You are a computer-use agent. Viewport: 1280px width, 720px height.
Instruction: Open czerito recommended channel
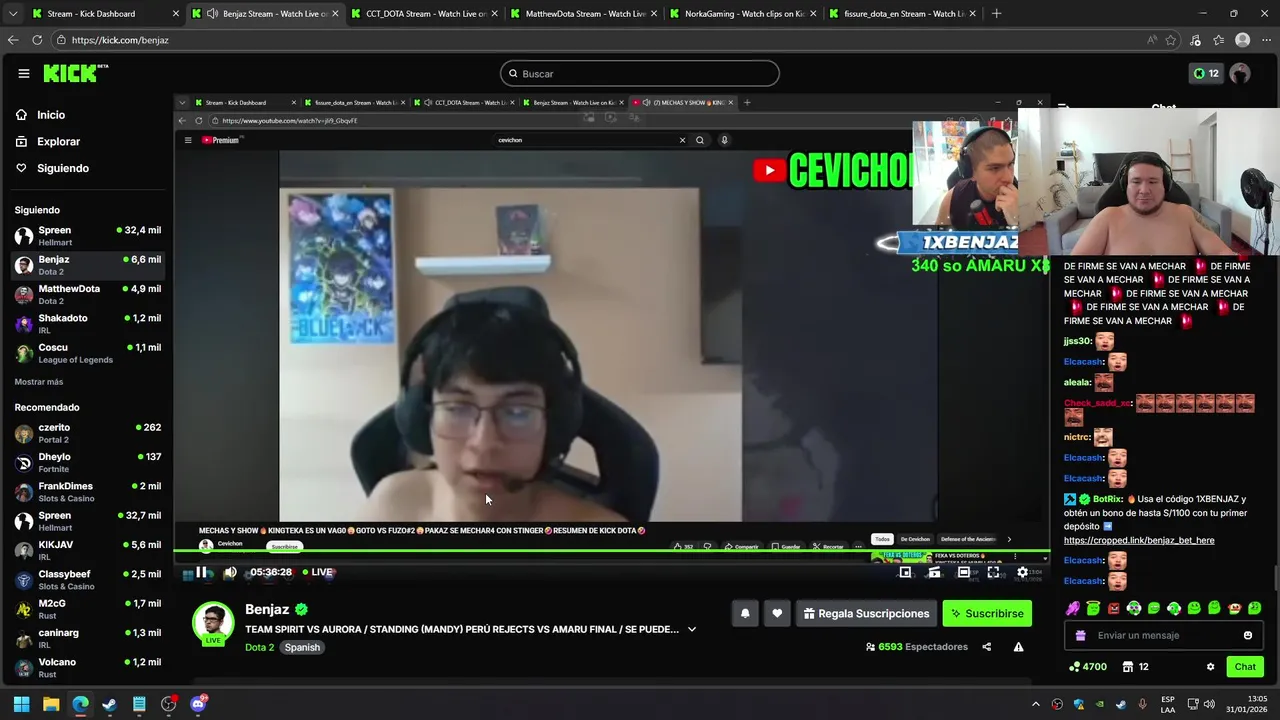tap(88, 433)
